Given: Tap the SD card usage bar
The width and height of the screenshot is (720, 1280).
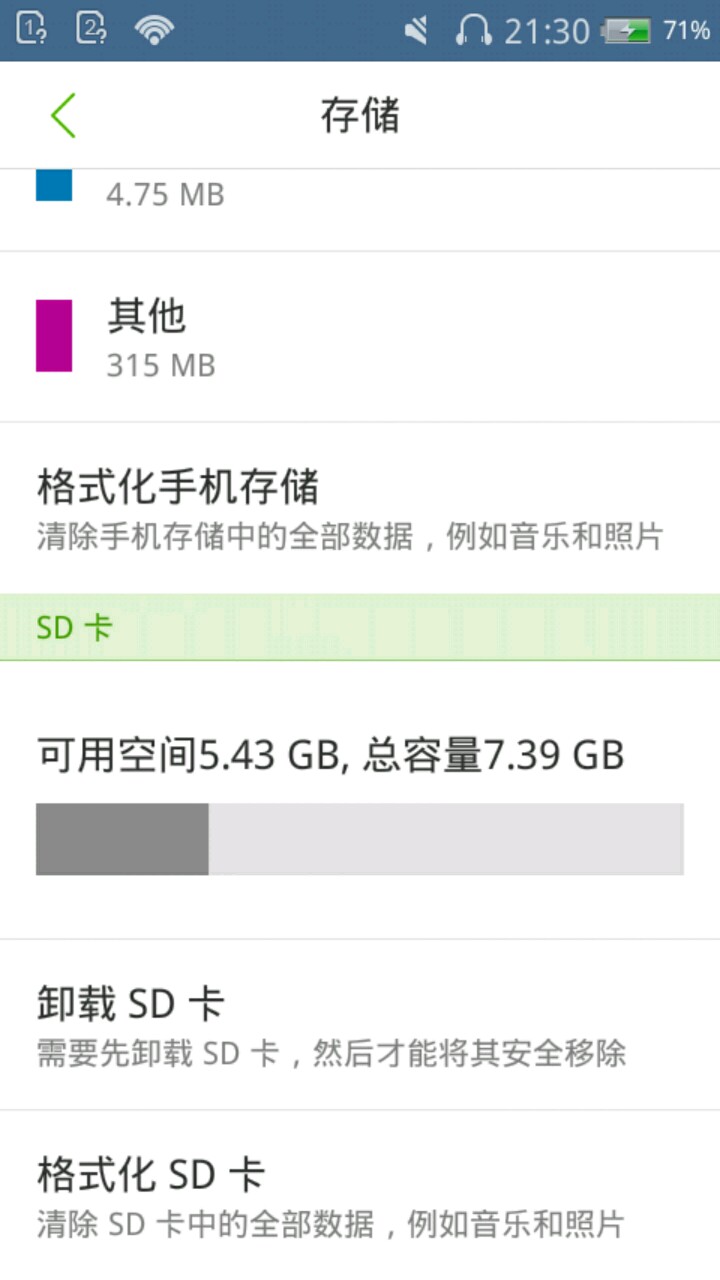Looking at the screenshot, I should 360,839.
